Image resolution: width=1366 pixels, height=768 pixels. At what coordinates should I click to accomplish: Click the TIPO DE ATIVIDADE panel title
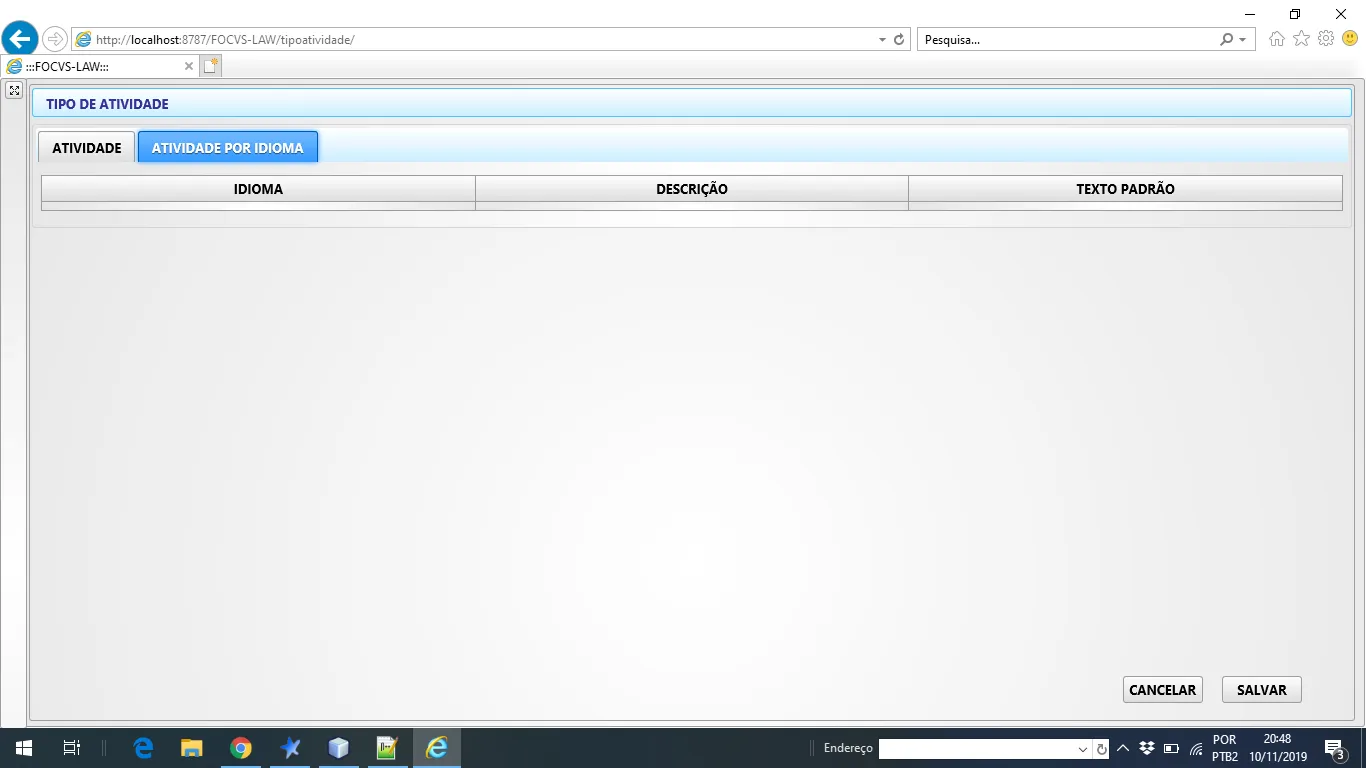107,104
